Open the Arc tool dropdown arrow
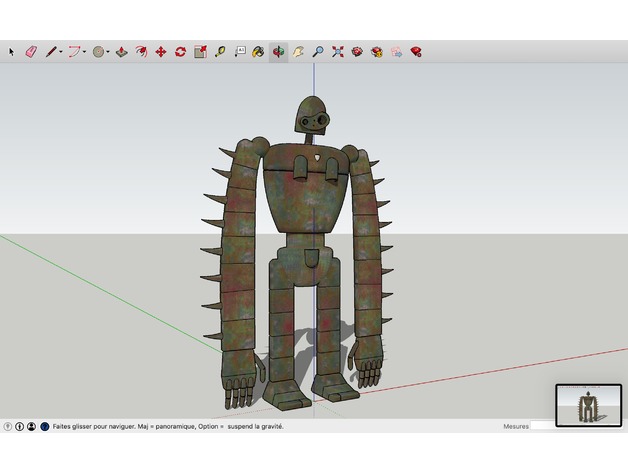628x472 pixels. click(x=85, y=52)
